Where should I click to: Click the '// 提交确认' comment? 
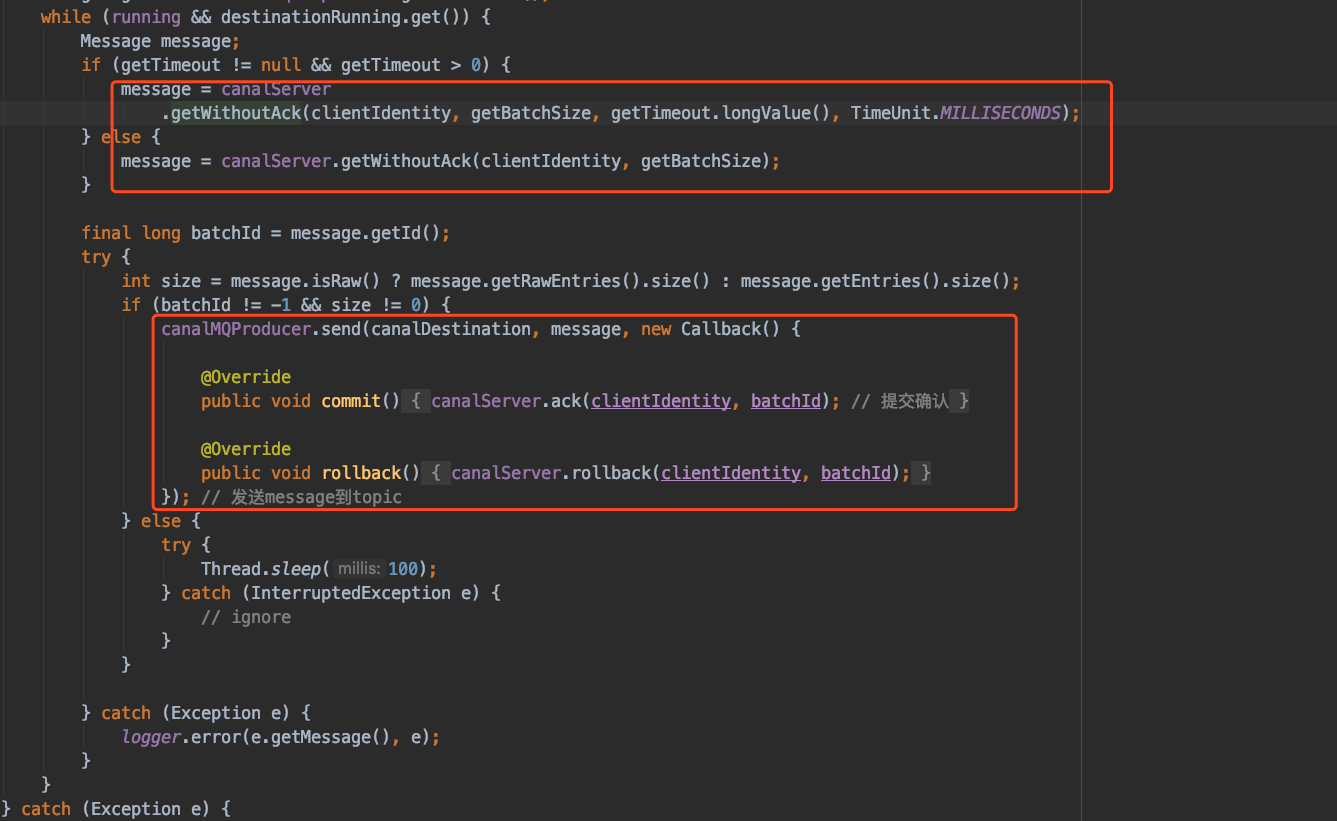(x=900, y=401)
